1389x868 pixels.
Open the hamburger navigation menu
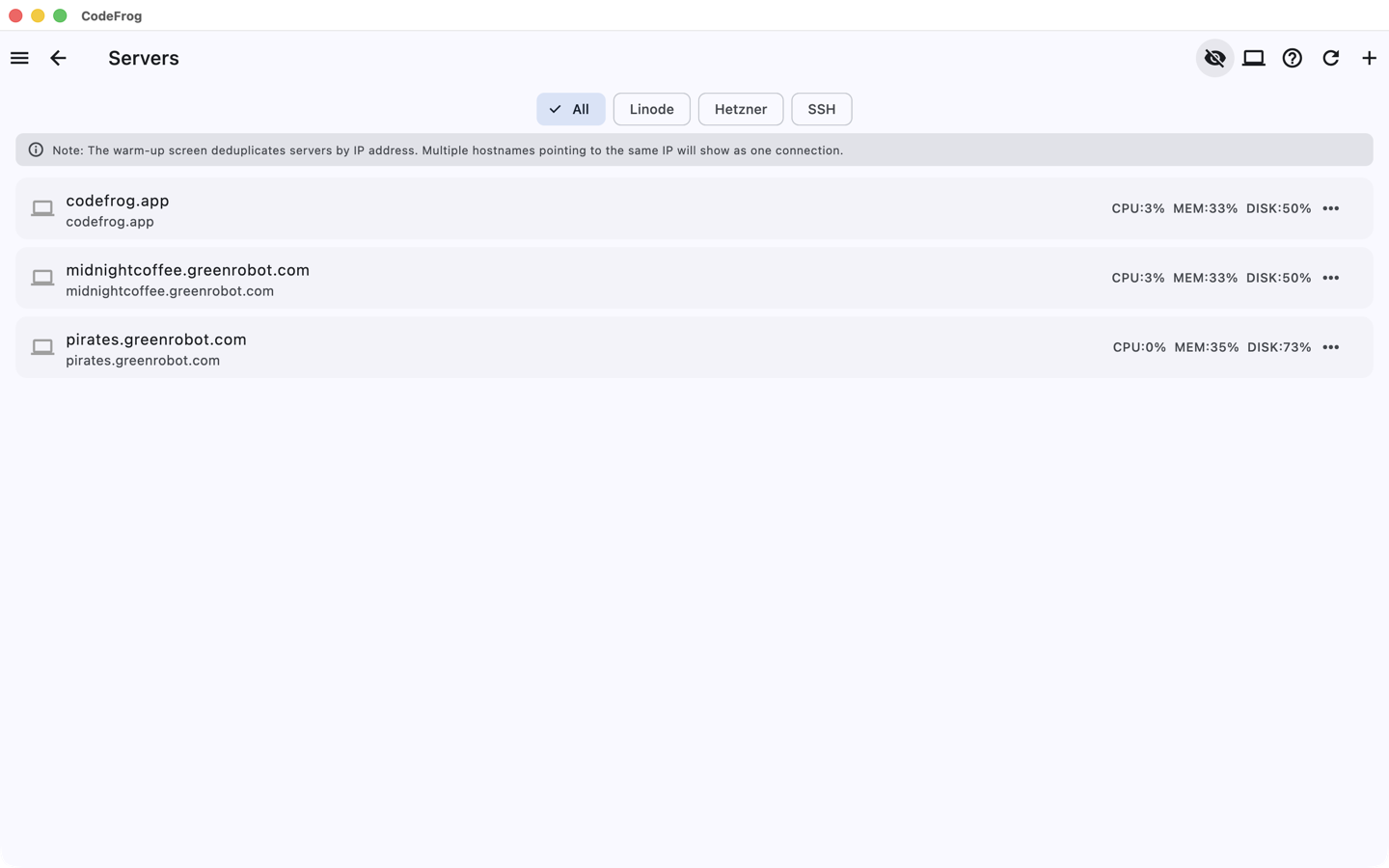pyautogui.click(x=19, y=58)
